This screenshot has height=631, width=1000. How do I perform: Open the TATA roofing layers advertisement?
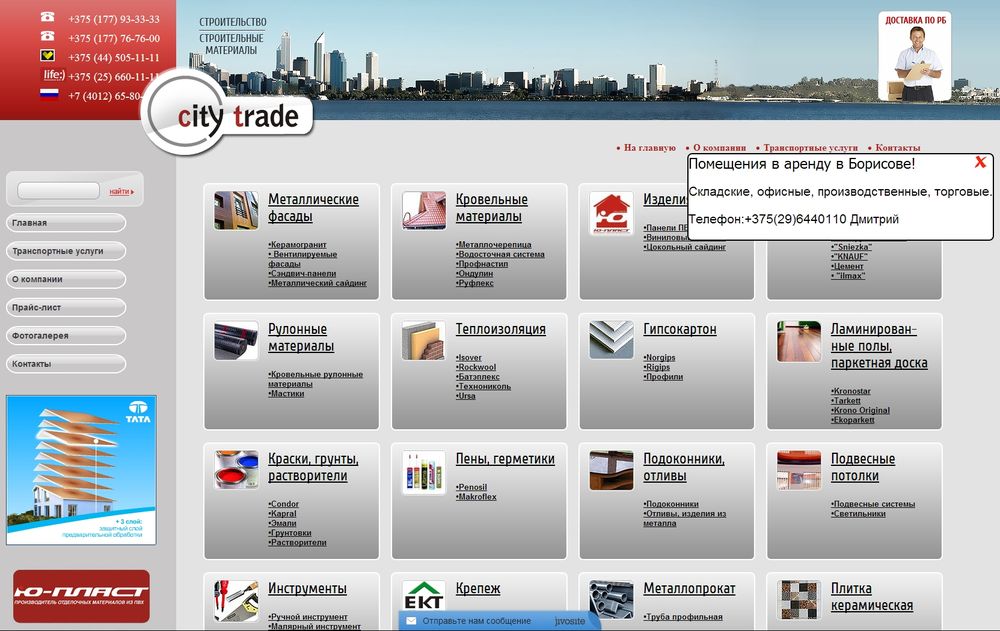pyautogui.click(x=81, y=470)
